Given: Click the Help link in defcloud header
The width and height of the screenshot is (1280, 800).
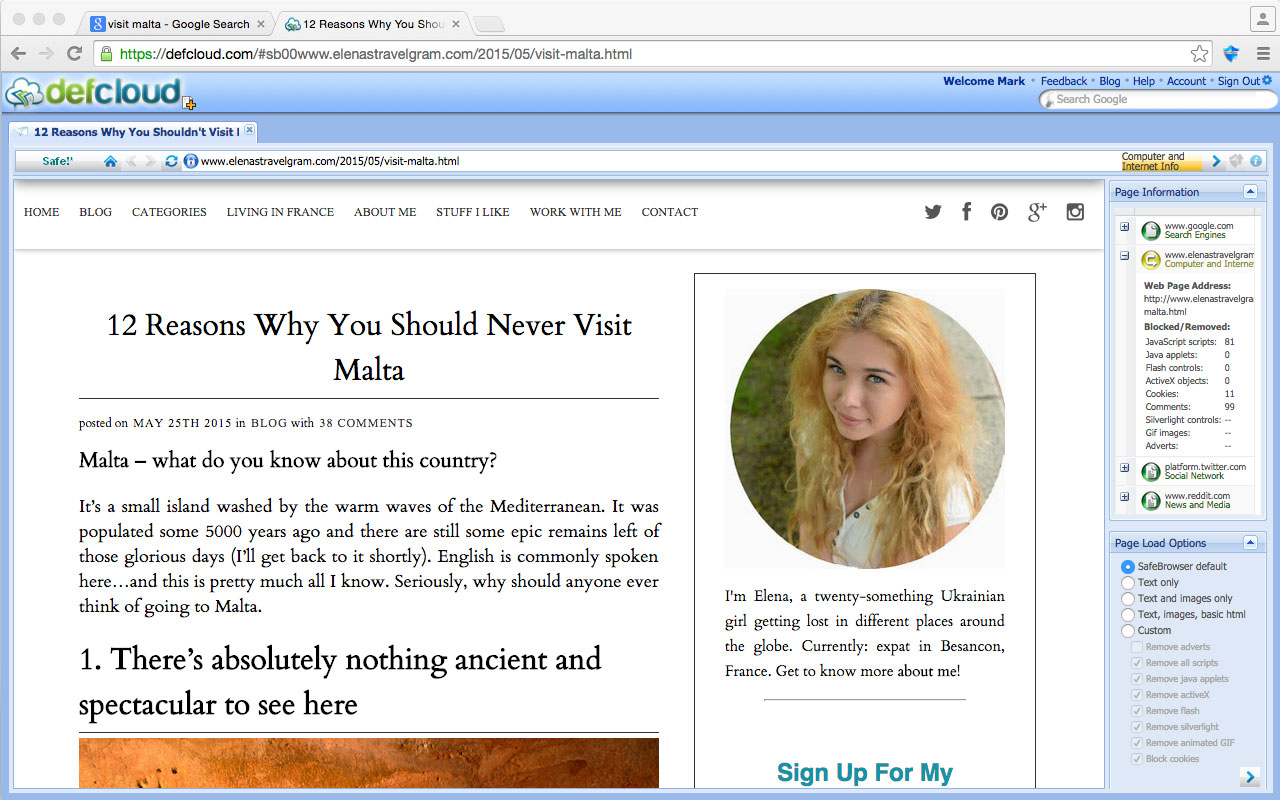Looking at the screenshot, I should click(x=1144, y=81).
